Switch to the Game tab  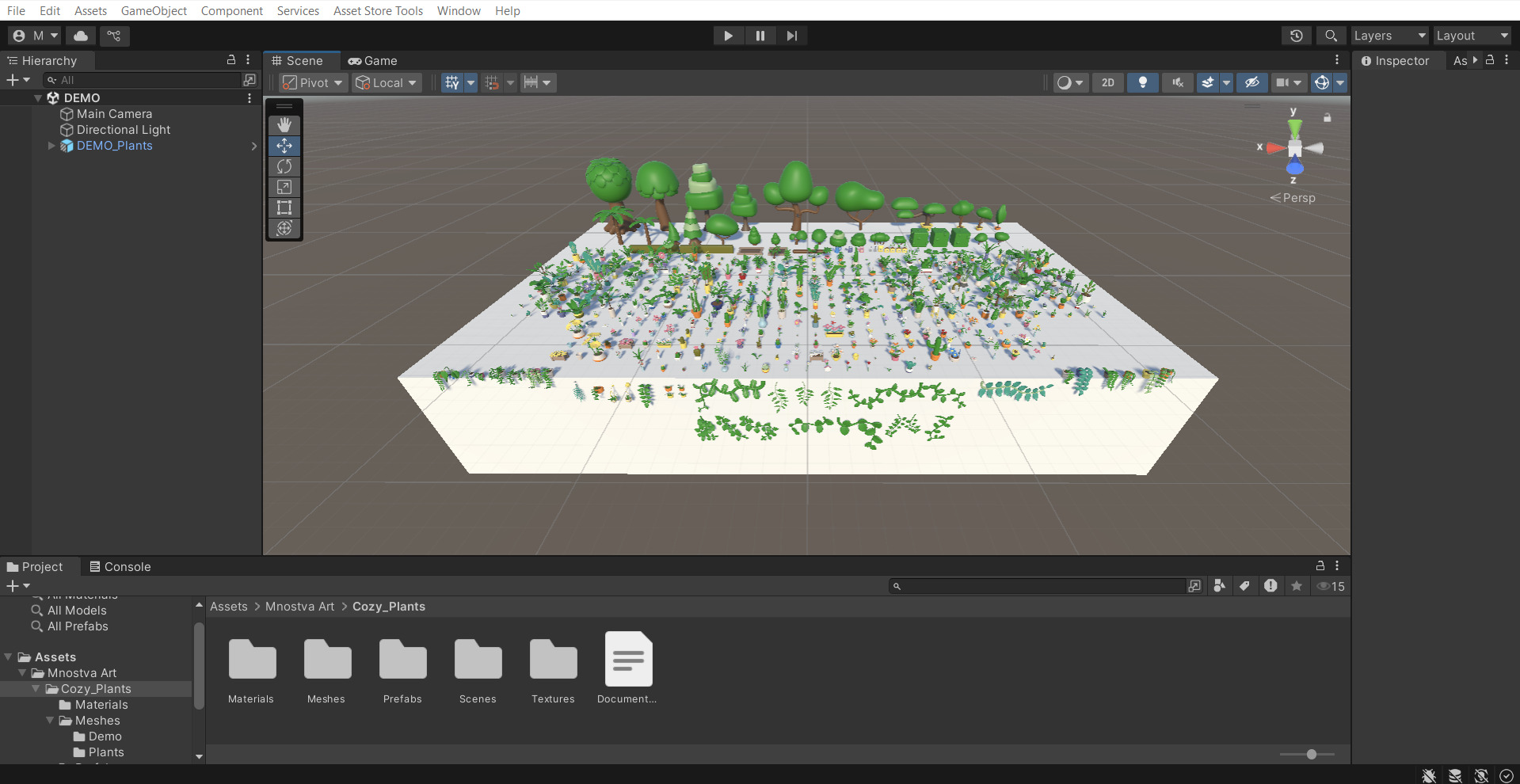click(373, 61)
